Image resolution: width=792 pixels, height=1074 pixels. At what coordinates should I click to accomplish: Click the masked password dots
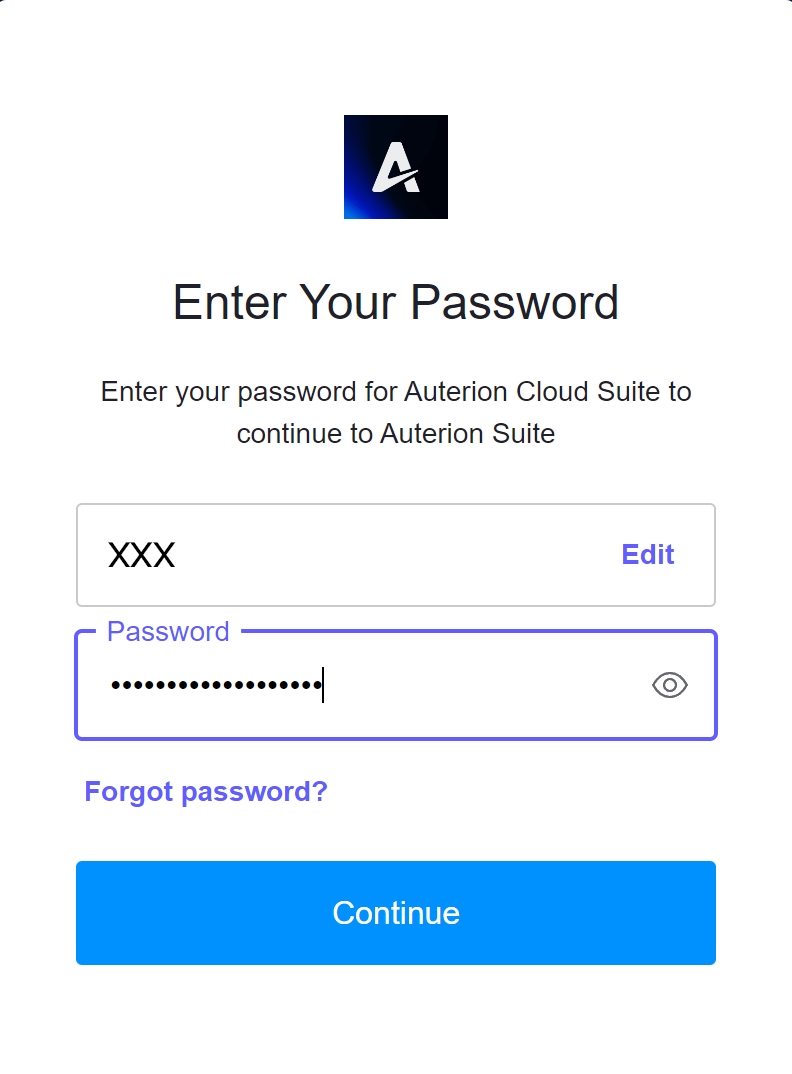[x=215, y=686]
